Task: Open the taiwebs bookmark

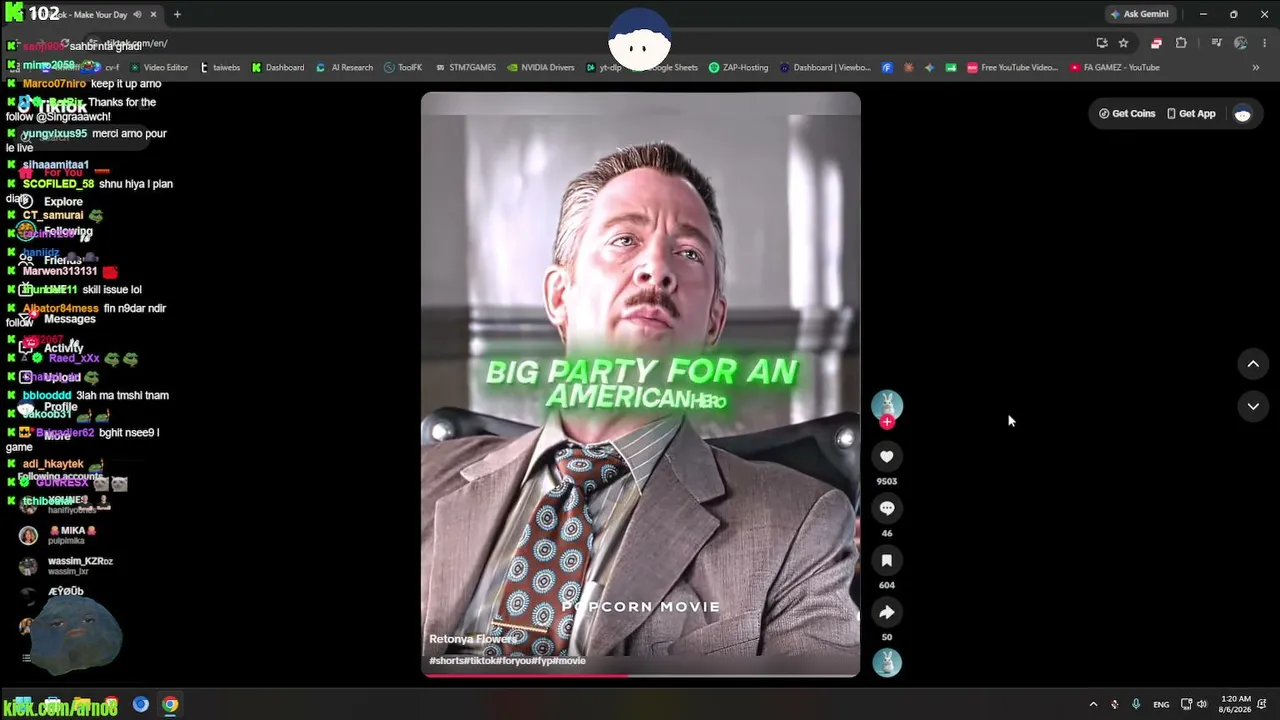Action: tap(220, 68)
